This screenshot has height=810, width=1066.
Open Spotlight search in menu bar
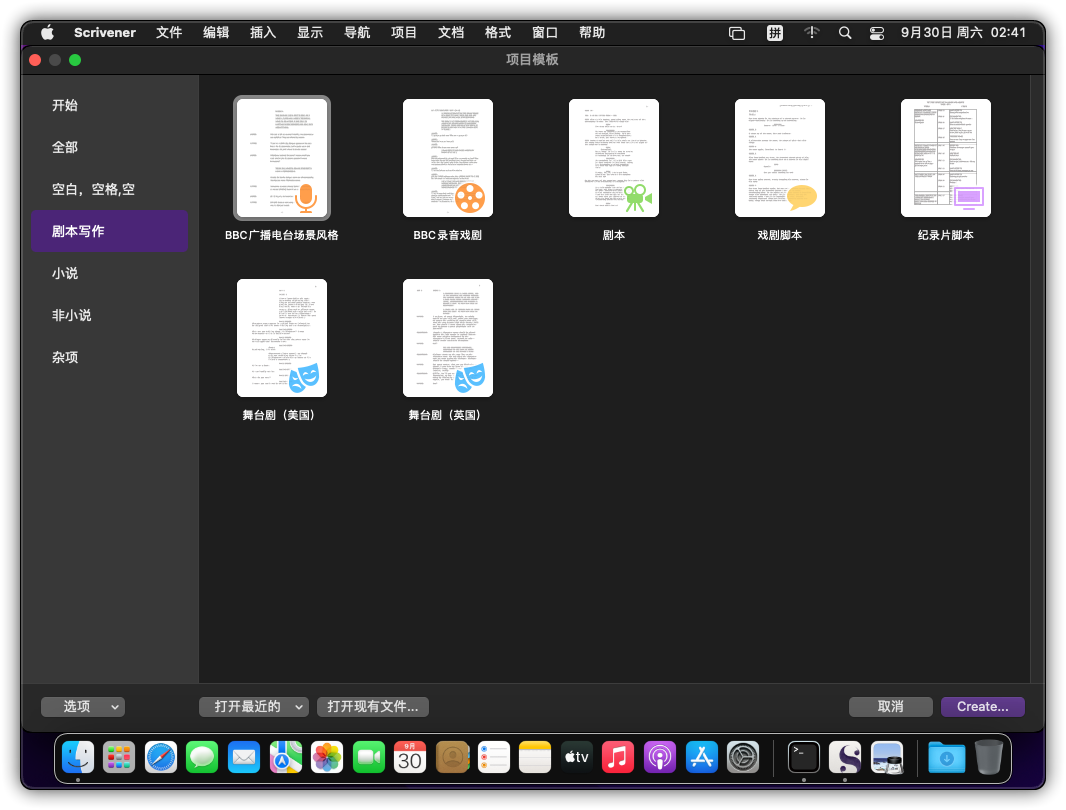pos(844,33)
